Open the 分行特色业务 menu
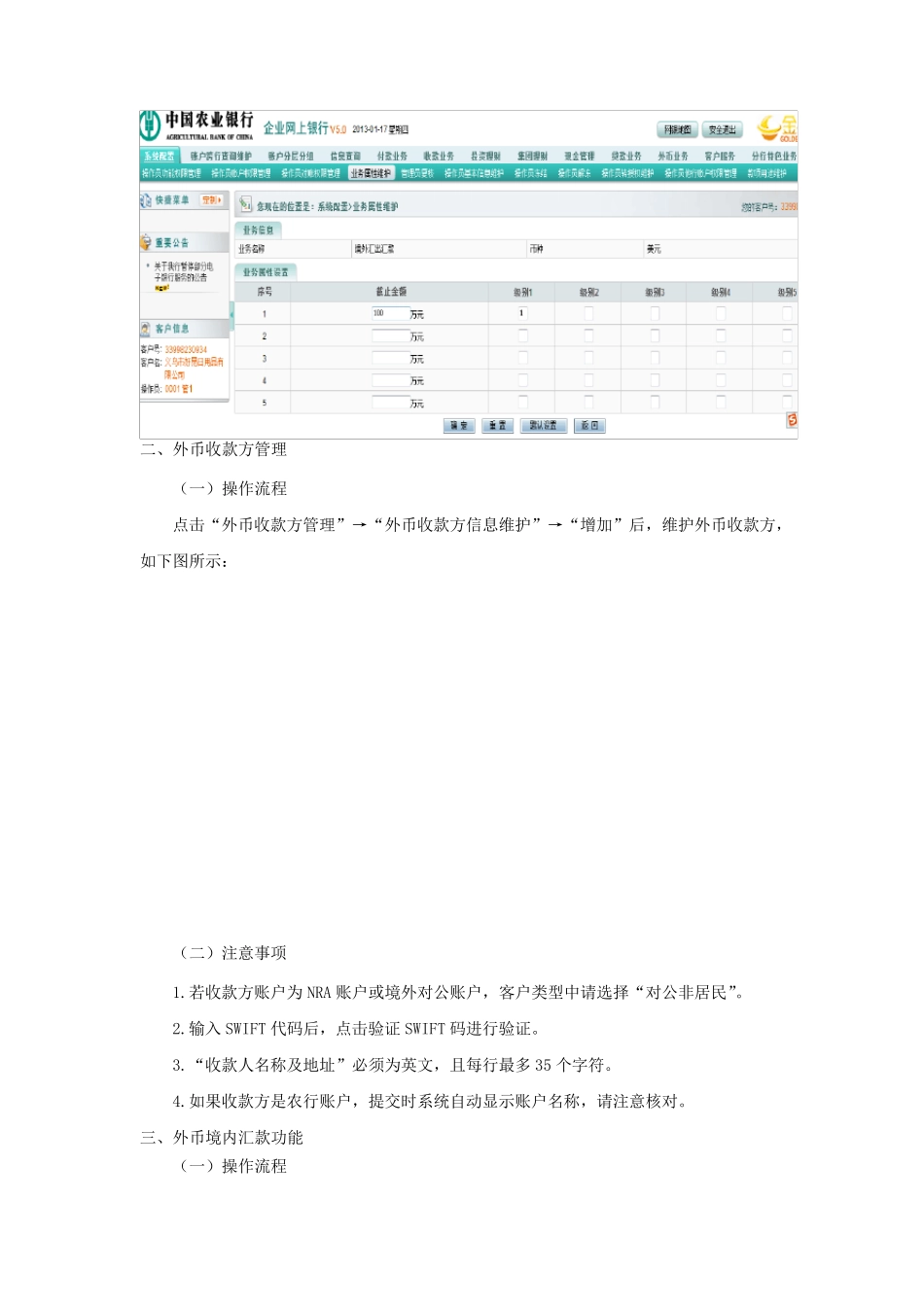Image resolution: width=924 pixels, height=1307 pixels. pos(774,157)
